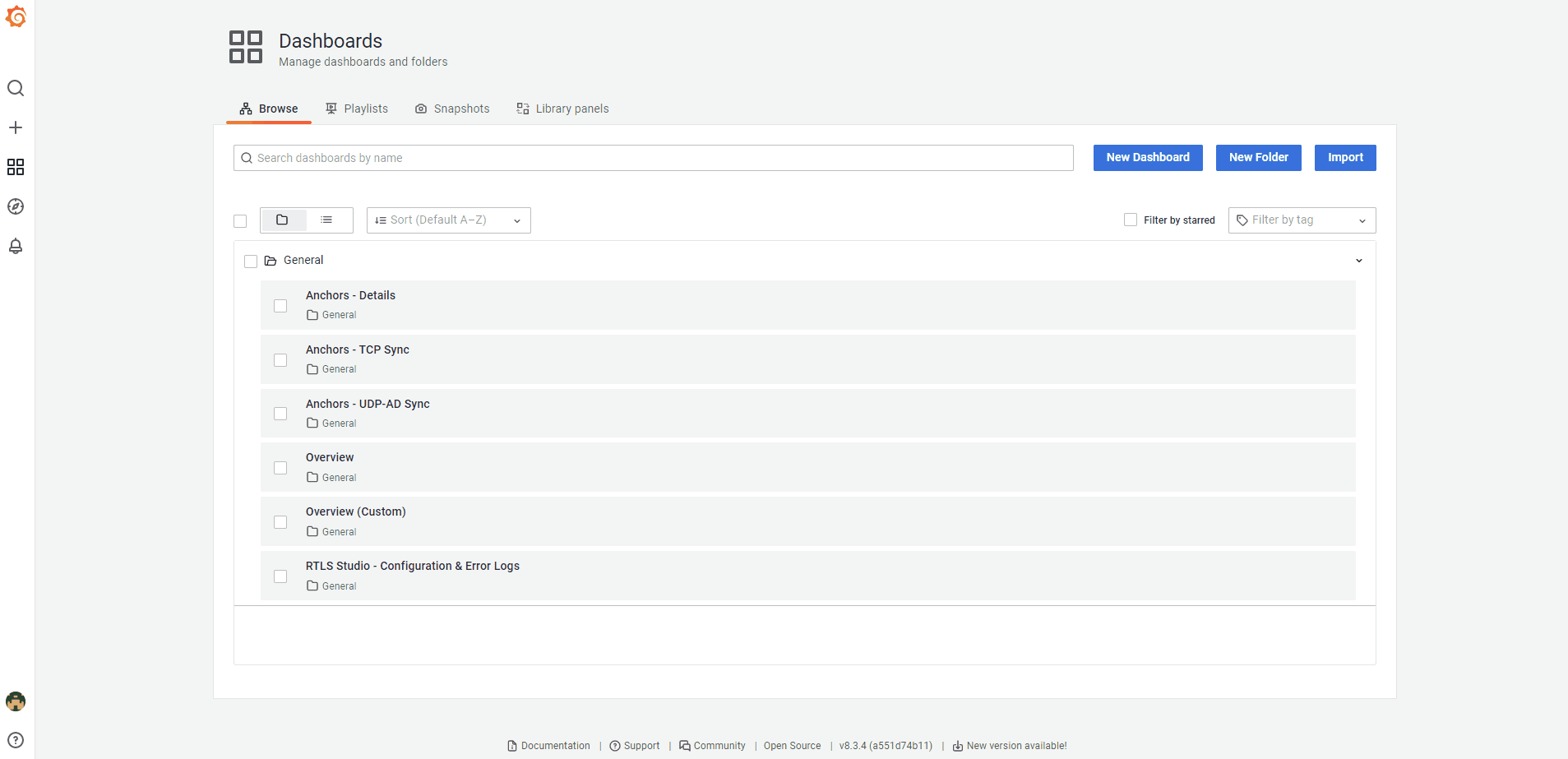
Task: Click the Import button
Action: tap(1345, 158)
